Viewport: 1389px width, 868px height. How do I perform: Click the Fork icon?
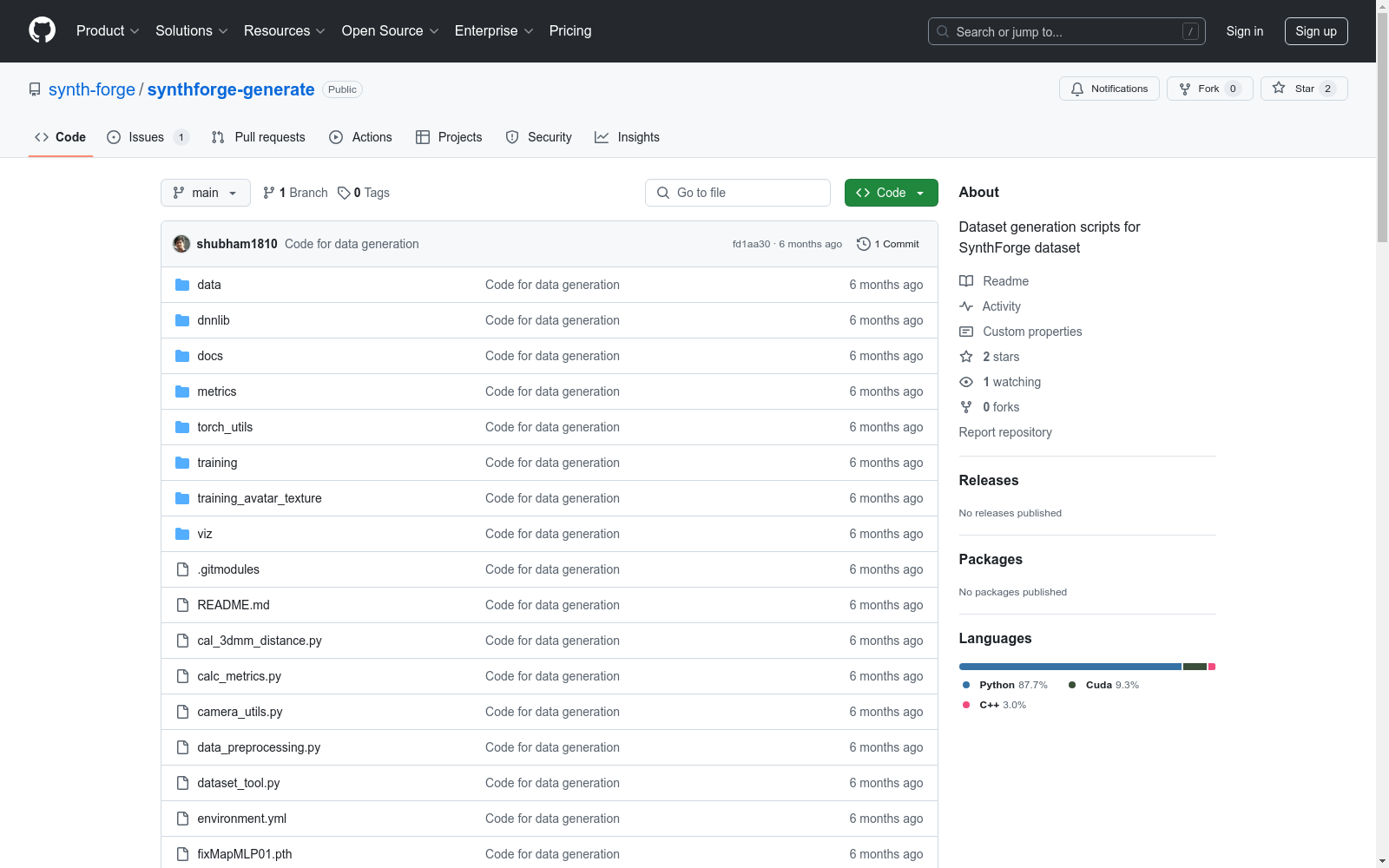point(1185,89)
